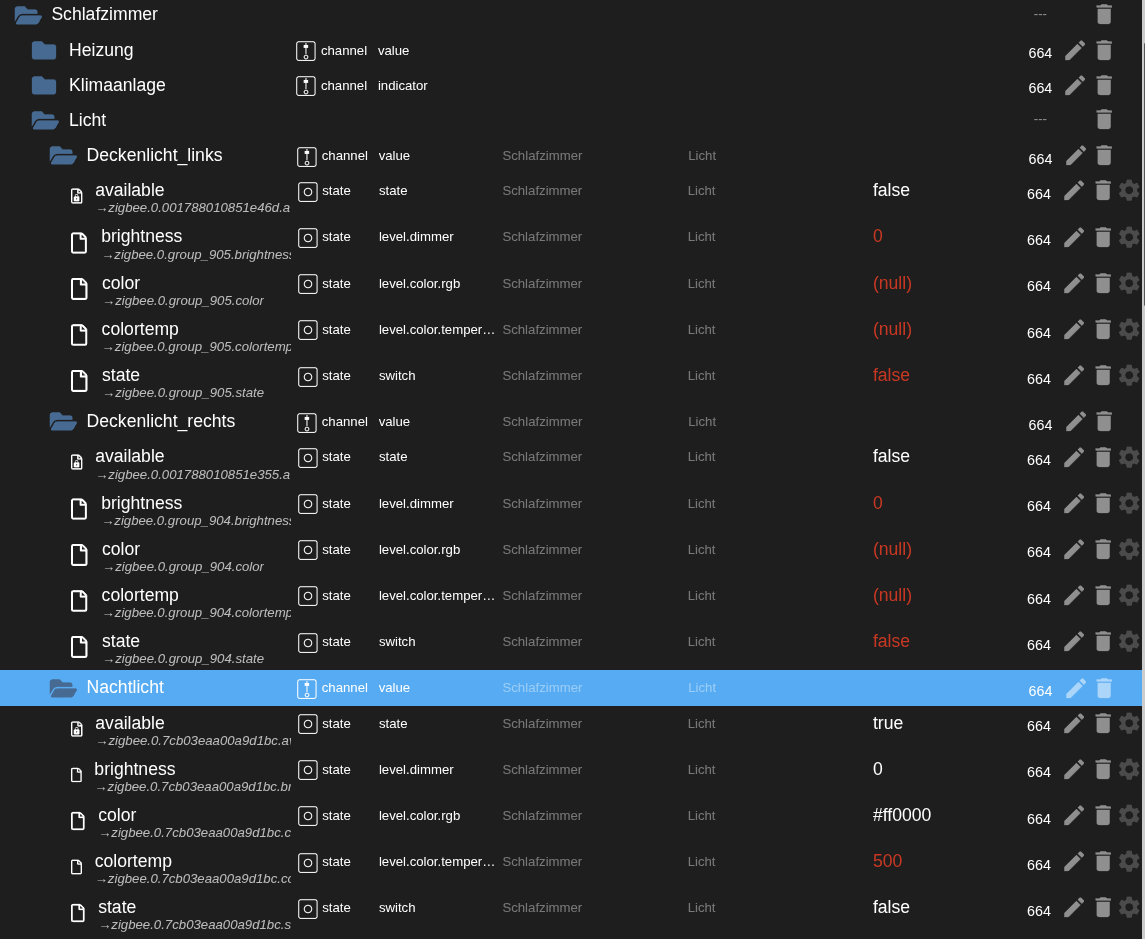The height and width of the screenshot is (939, 1145).
Task: Click false value of Deckenlicht_rechts available
Action: [891, 456]
